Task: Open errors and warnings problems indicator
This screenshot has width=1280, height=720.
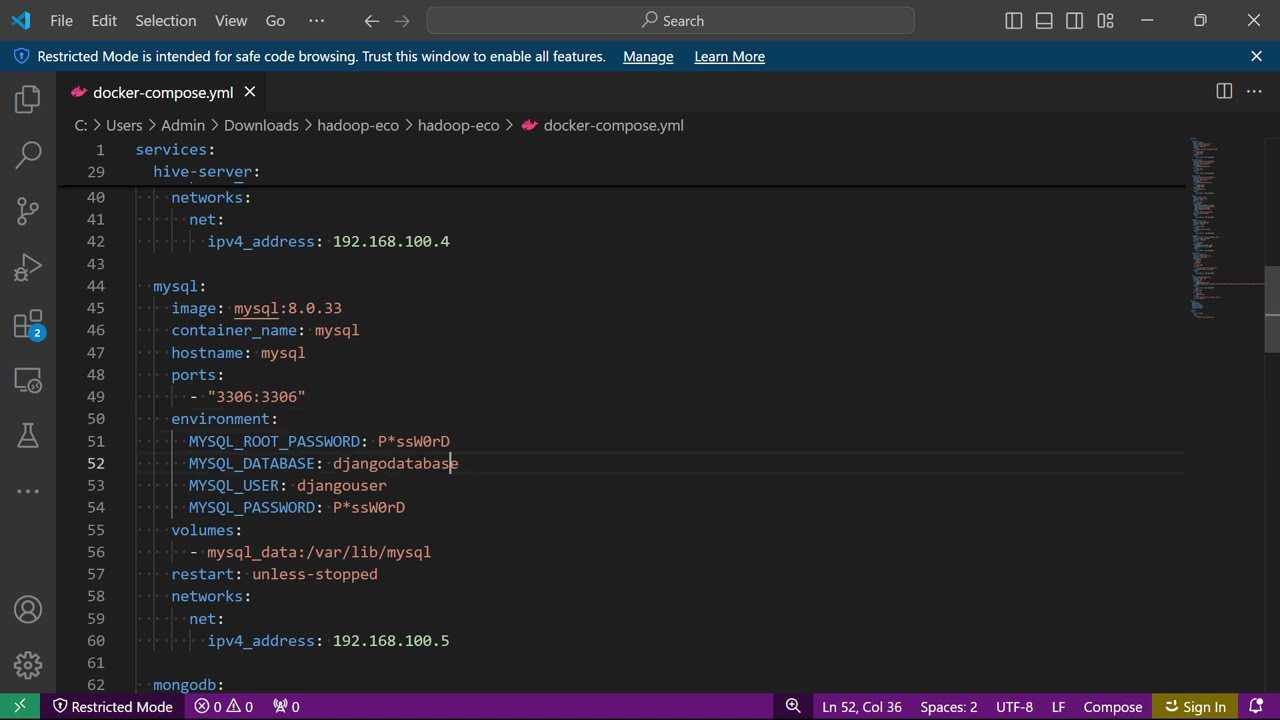Action: [224, 706]
